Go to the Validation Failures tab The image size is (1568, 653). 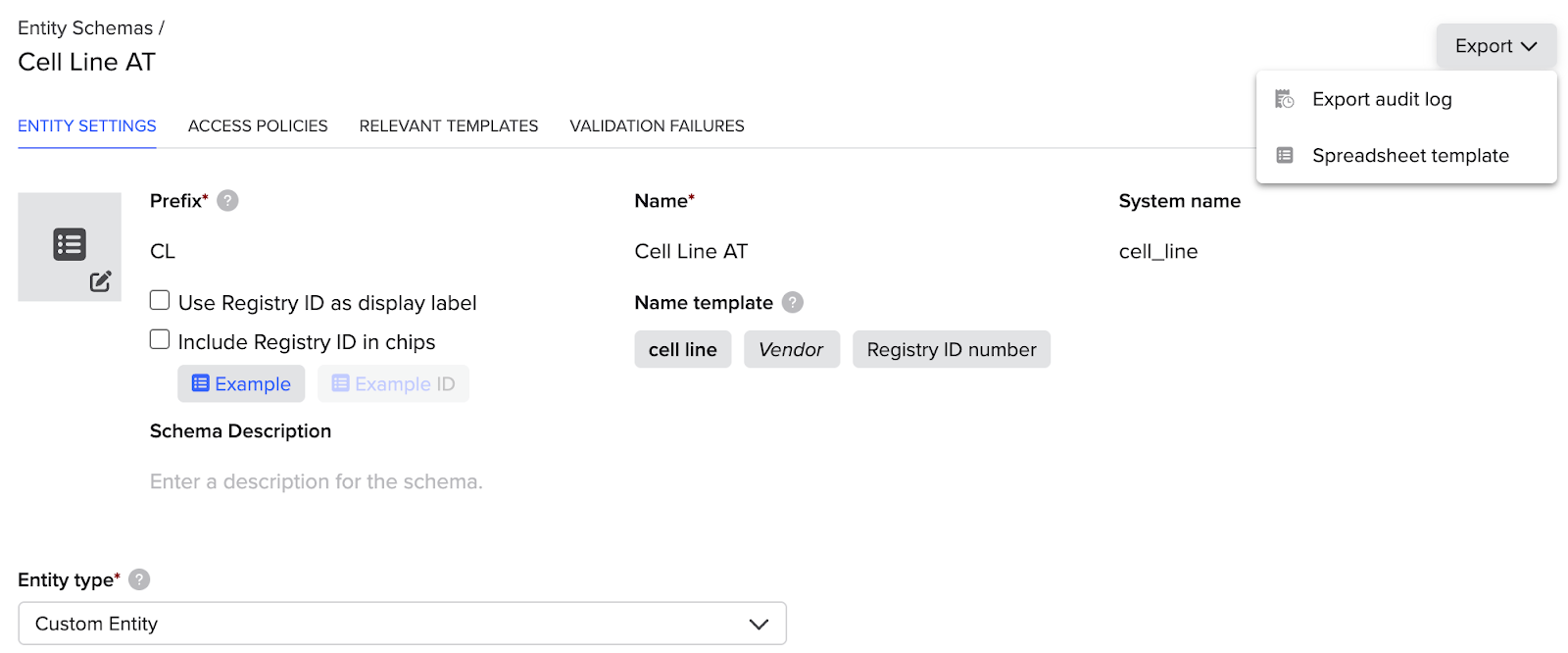coord(657,126)
